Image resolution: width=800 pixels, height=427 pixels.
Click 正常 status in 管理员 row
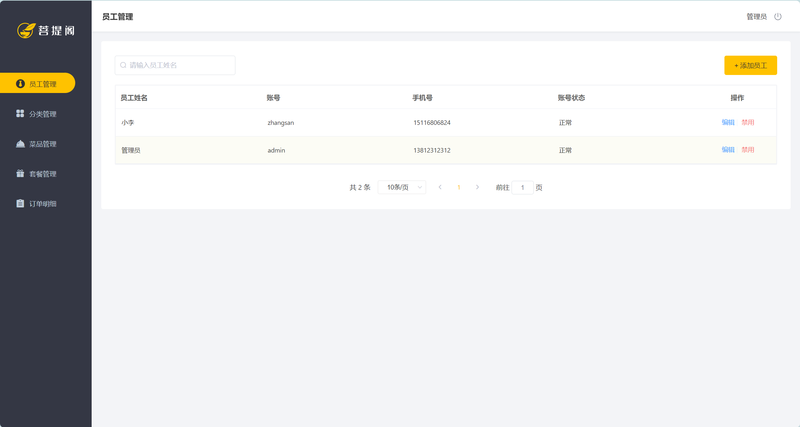pyautogui.click(x=565, y=150)
